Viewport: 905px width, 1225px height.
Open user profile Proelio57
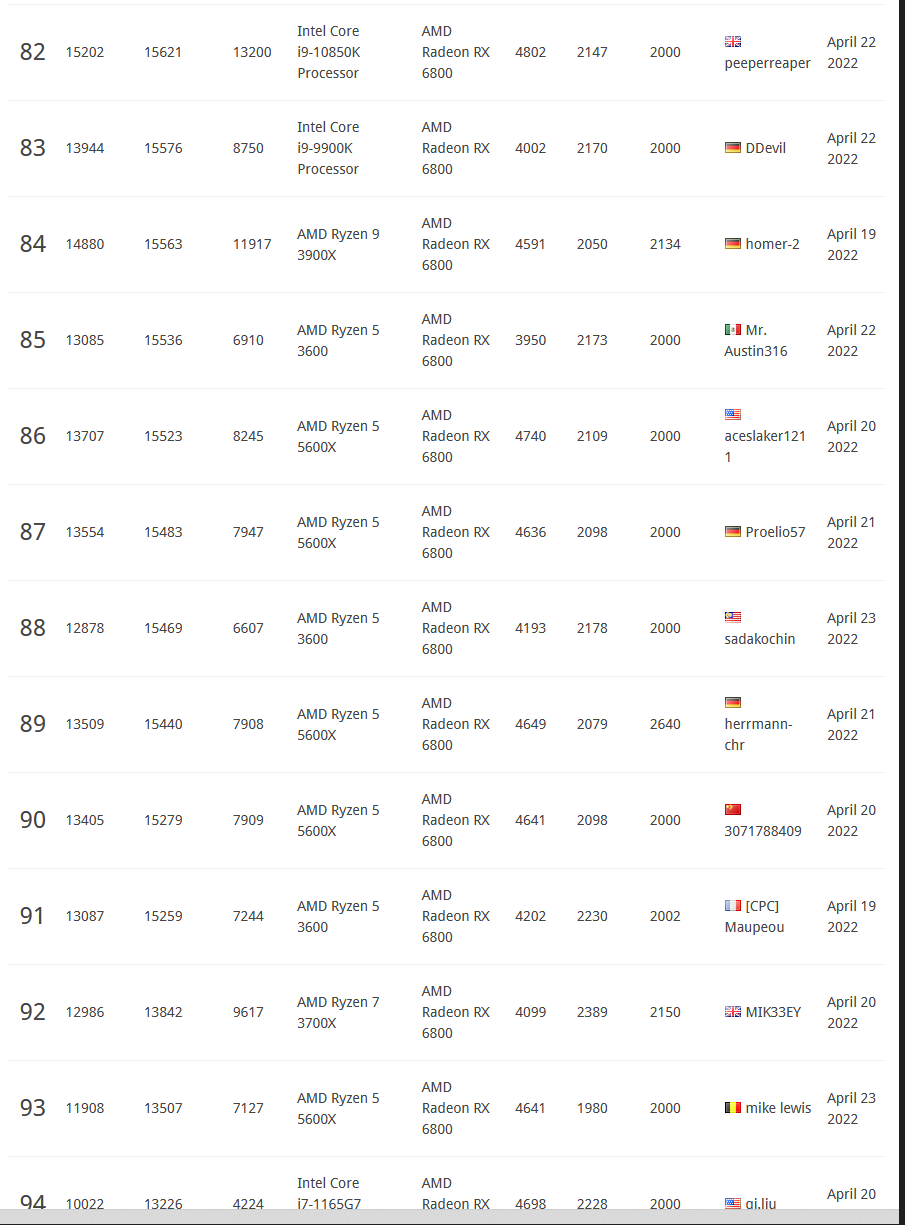tap(775, 532)
